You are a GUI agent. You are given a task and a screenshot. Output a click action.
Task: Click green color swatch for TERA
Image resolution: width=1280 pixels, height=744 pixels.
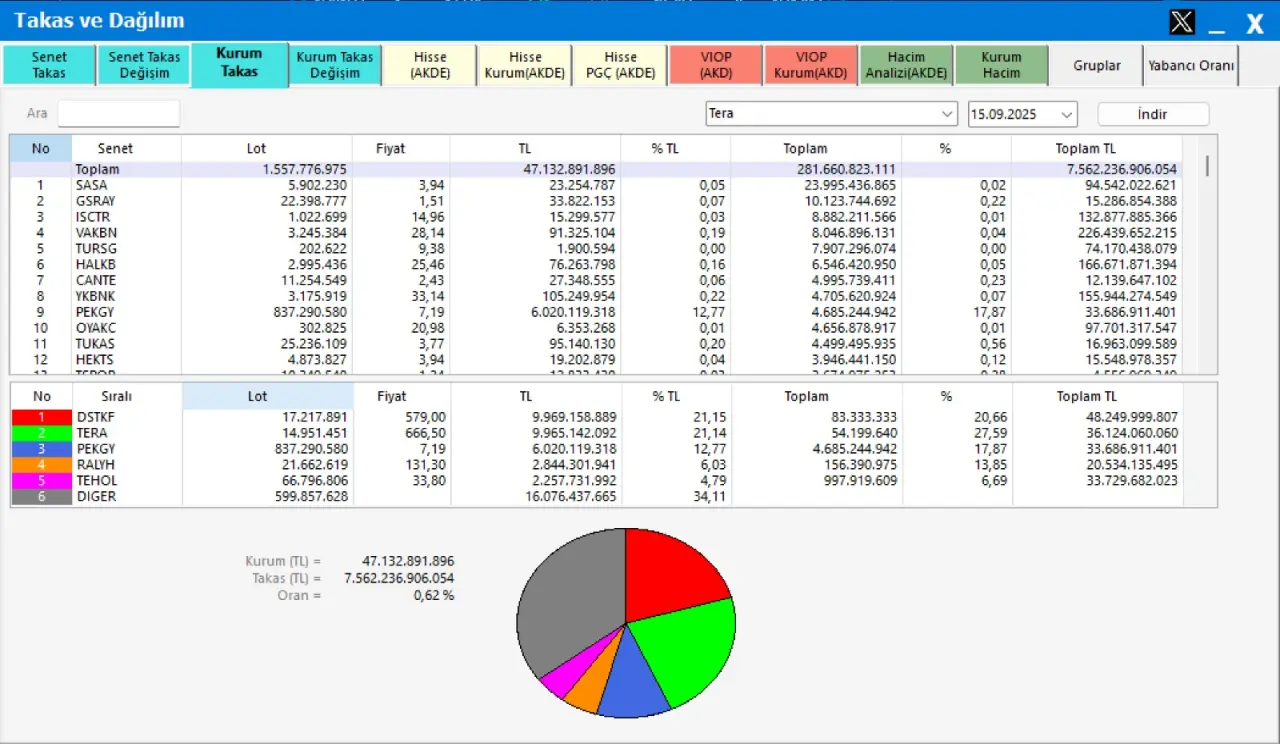point(41,433)
